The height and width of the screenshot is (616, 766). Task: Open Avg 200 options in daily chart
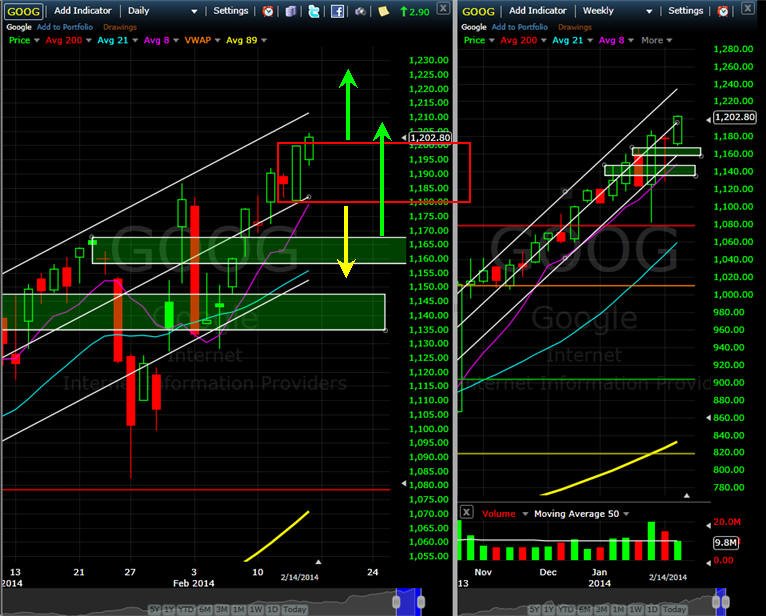click(x=88, y=41)
